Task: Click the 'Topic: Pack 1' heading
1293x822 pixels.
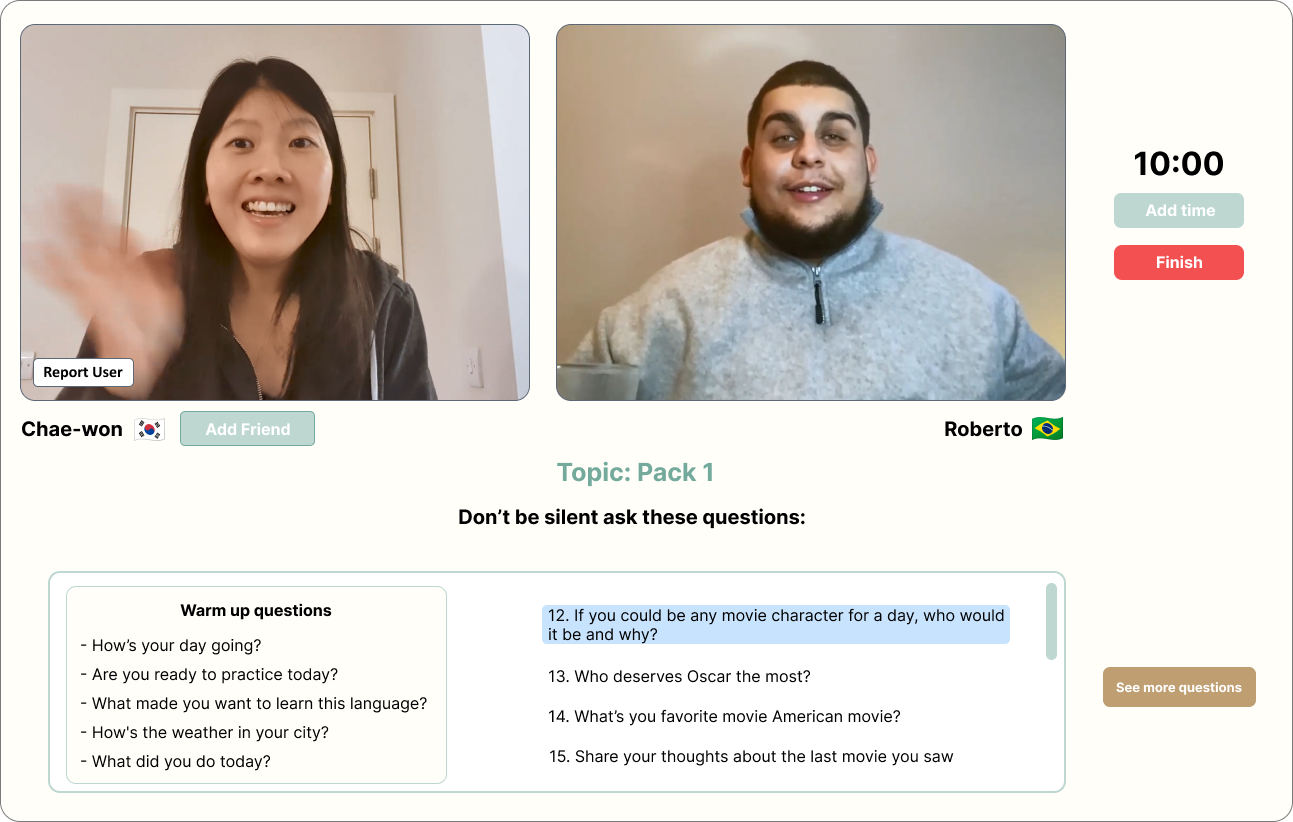Action: pyautogui.click(x=635, y=473)
